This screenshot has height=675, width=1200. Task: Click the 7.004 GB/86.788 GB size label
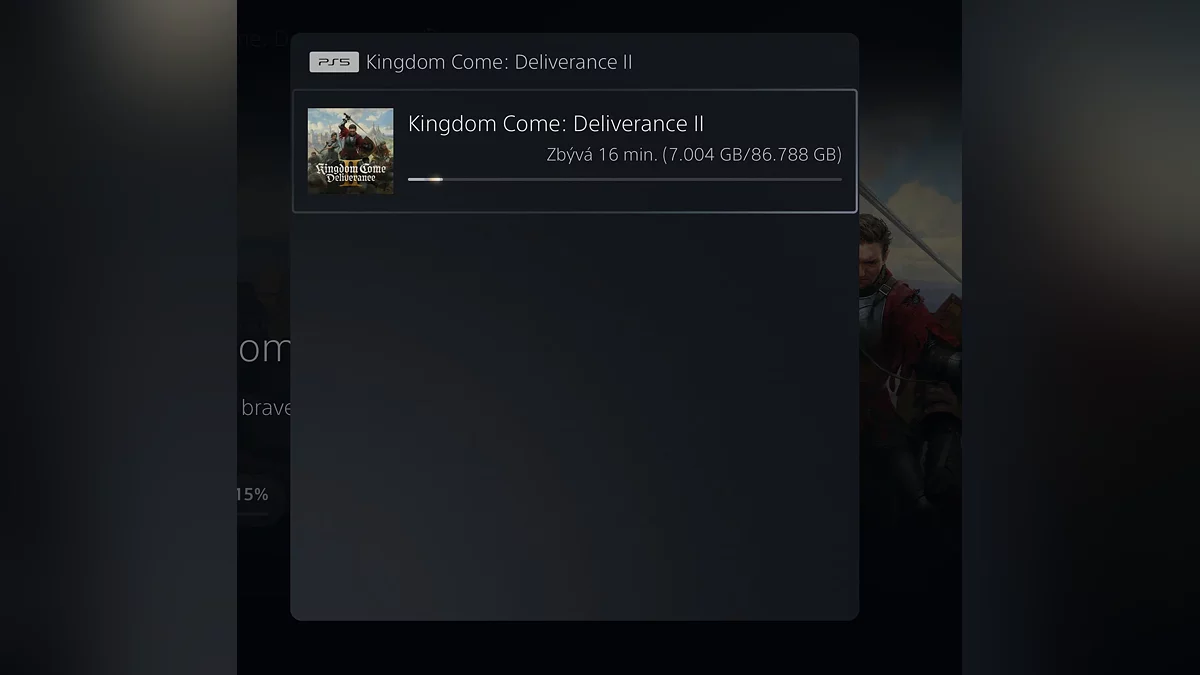752,155
